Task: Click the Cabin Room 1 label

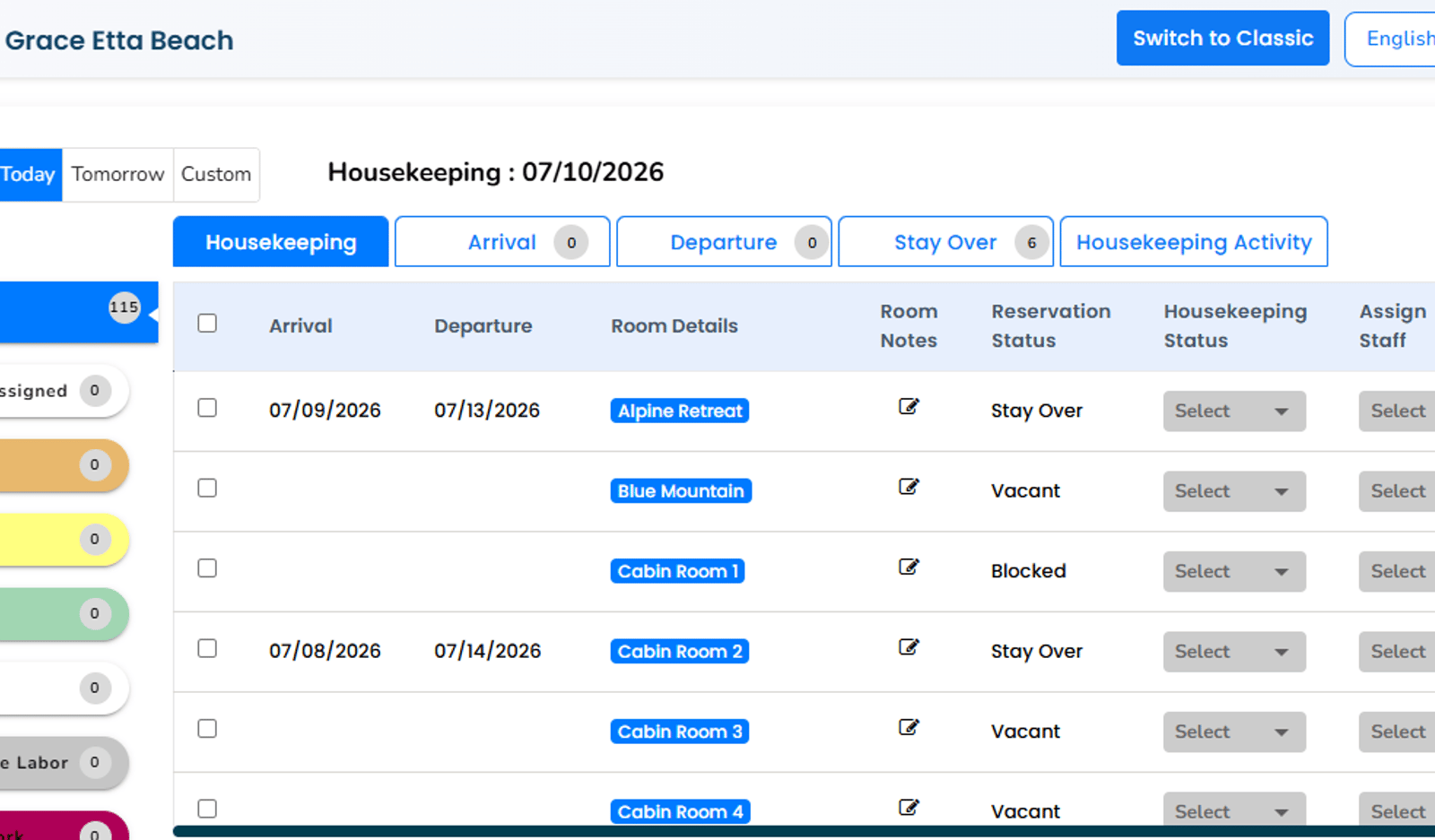Action: [x=677, y=571]
